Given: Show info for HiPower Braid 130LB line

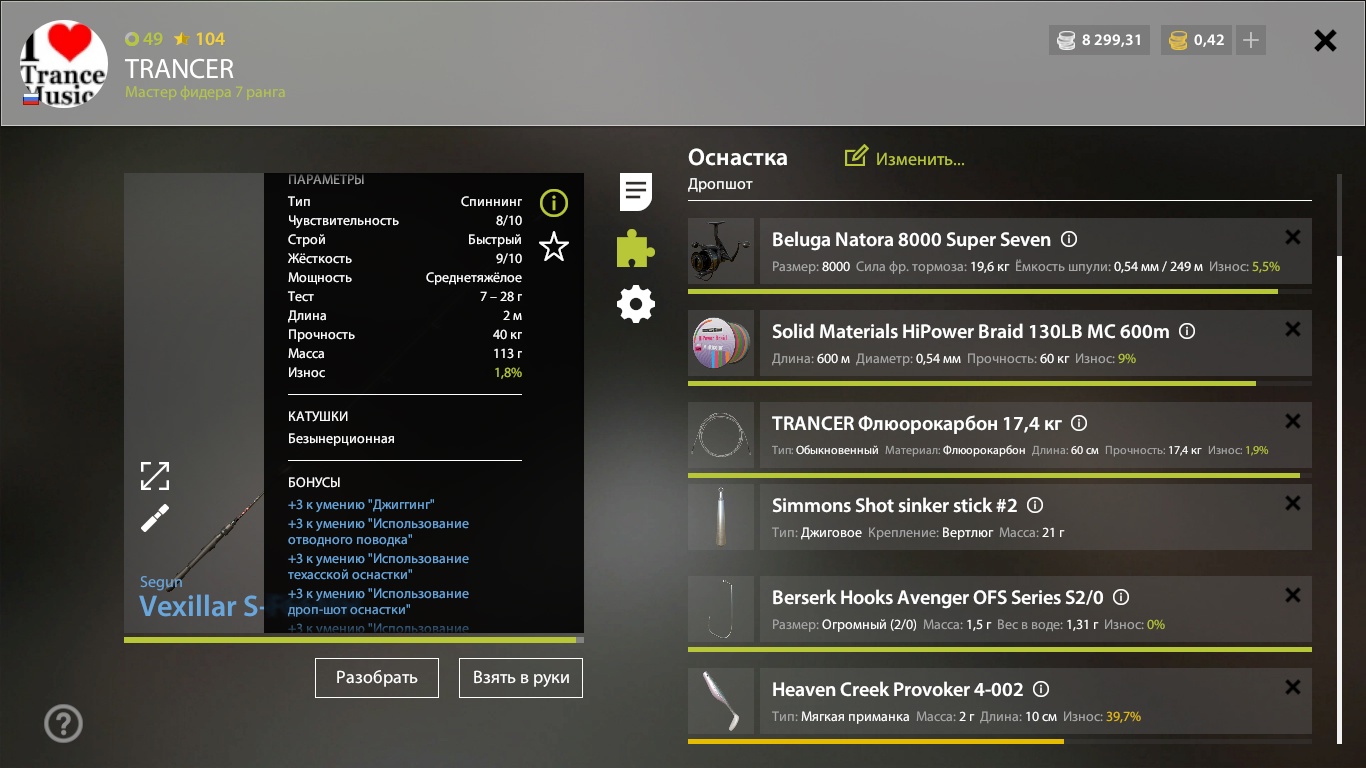Looking at the screenshot, I should click(x=1187, y=332).
